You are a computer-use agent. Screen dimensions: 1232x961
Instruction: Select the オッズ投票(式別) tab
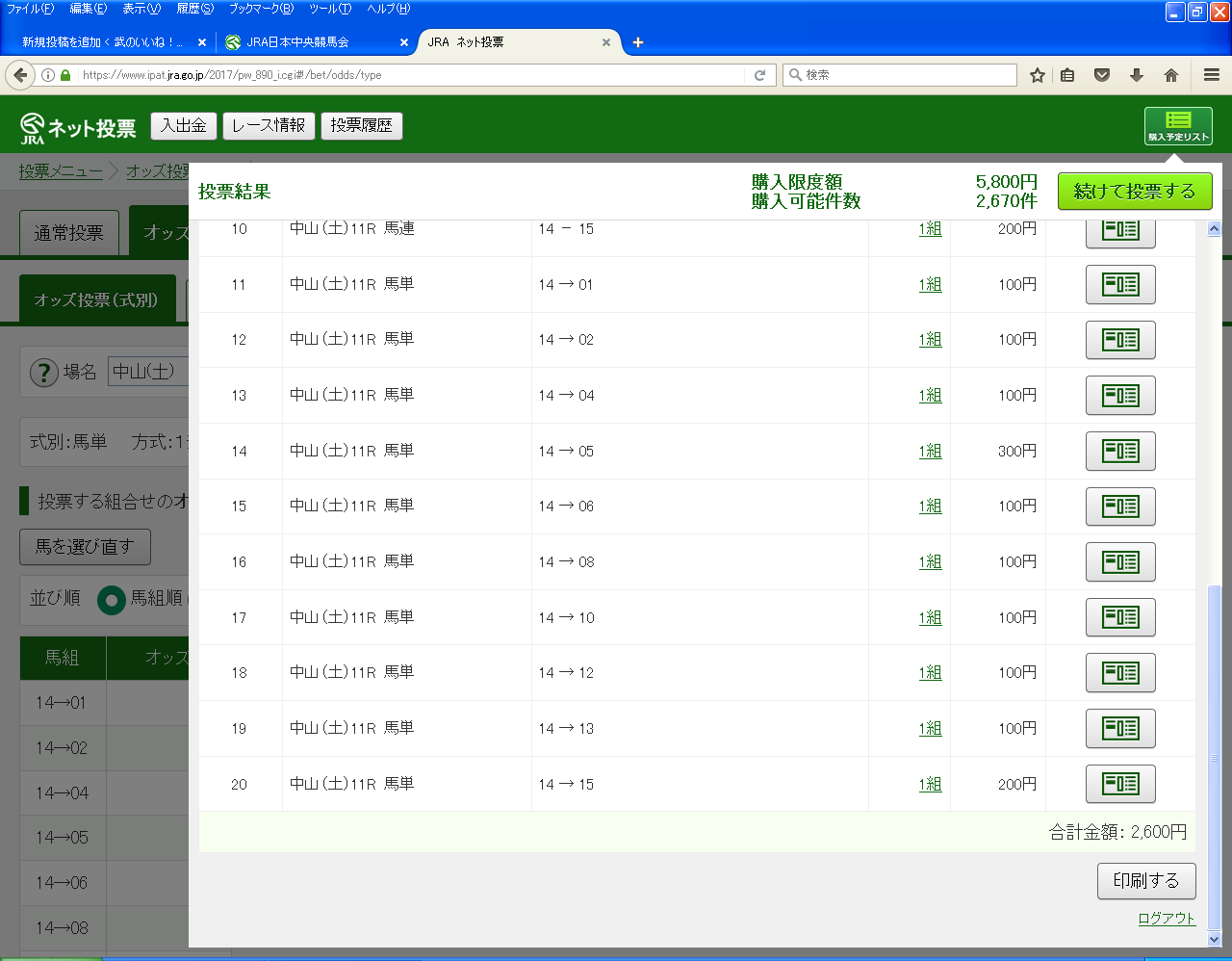click(x=96, y=299)
